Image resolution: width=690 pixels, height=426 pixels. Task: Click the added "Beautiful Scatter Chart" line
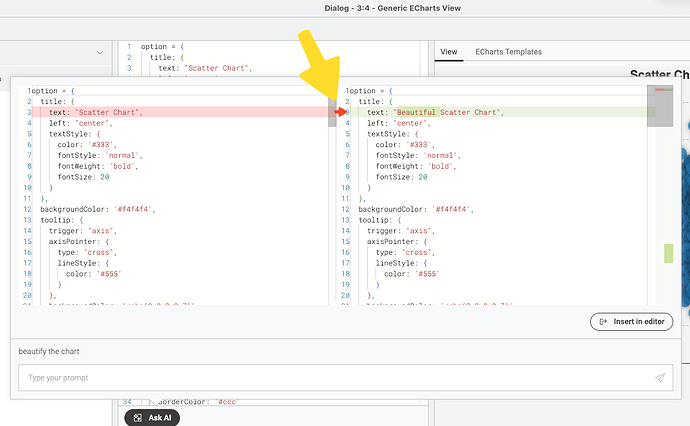click(498, 112)
